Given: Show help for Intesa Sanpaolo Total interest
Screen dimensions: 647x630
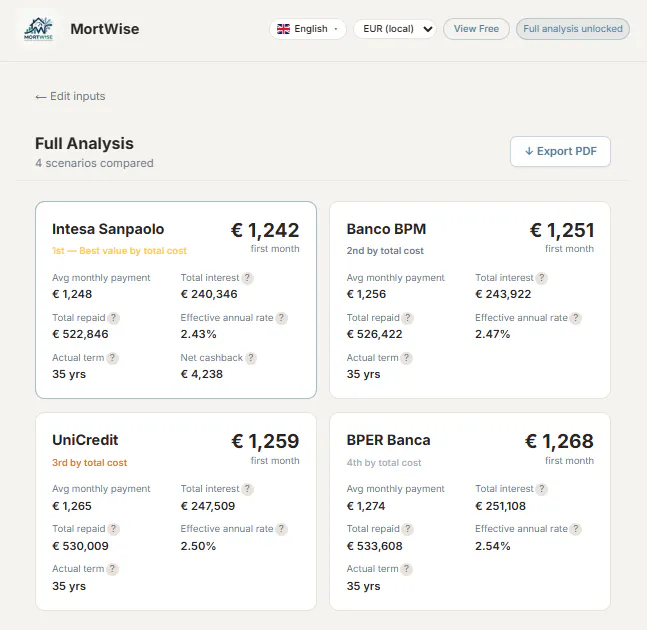Looking at the screenshot, I should click(247, 278).
